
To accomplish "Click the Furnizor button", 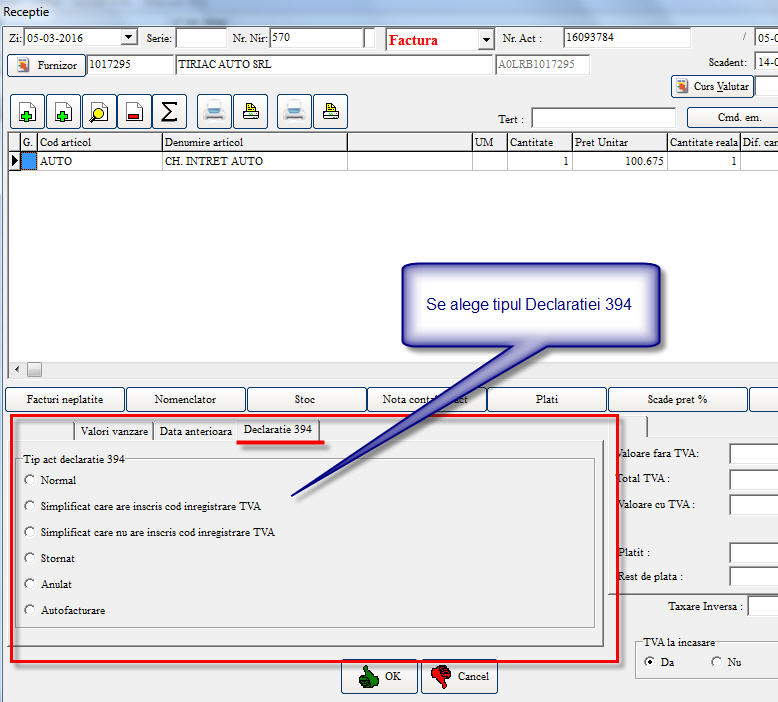I will (46, 66).
